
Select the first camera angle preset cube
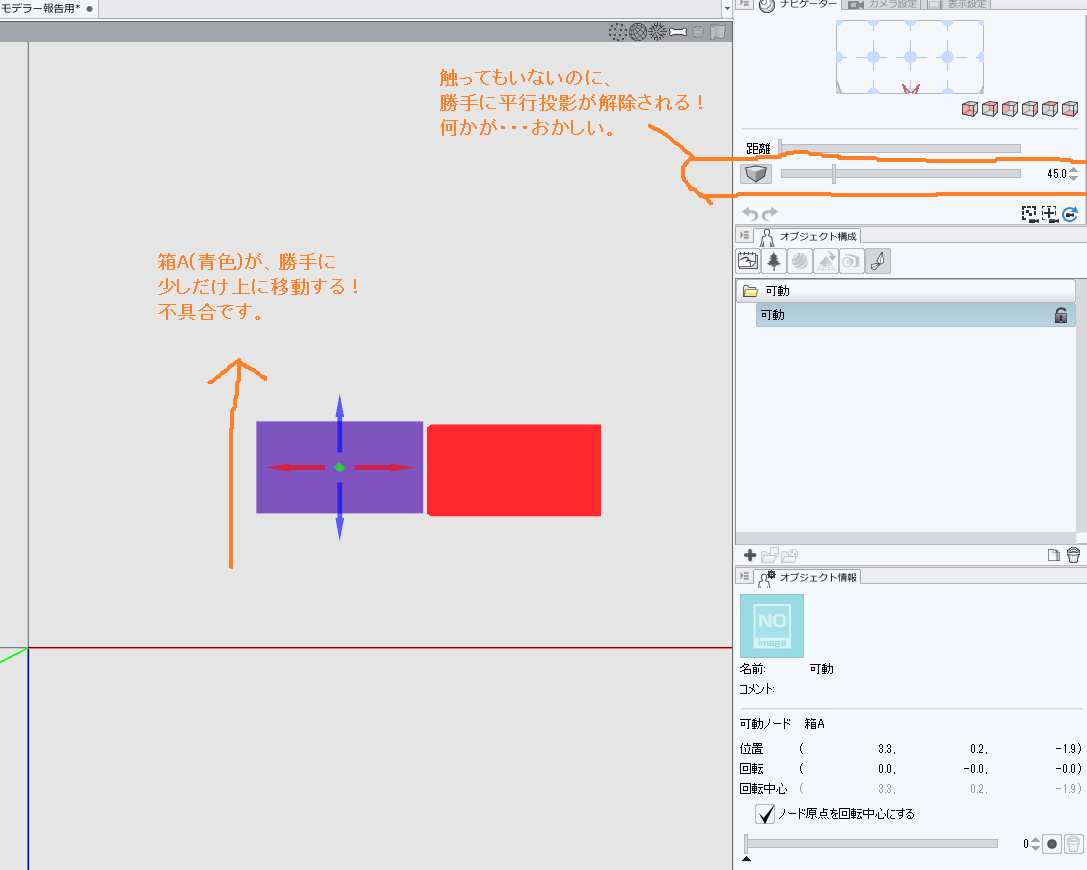[969, 109]
